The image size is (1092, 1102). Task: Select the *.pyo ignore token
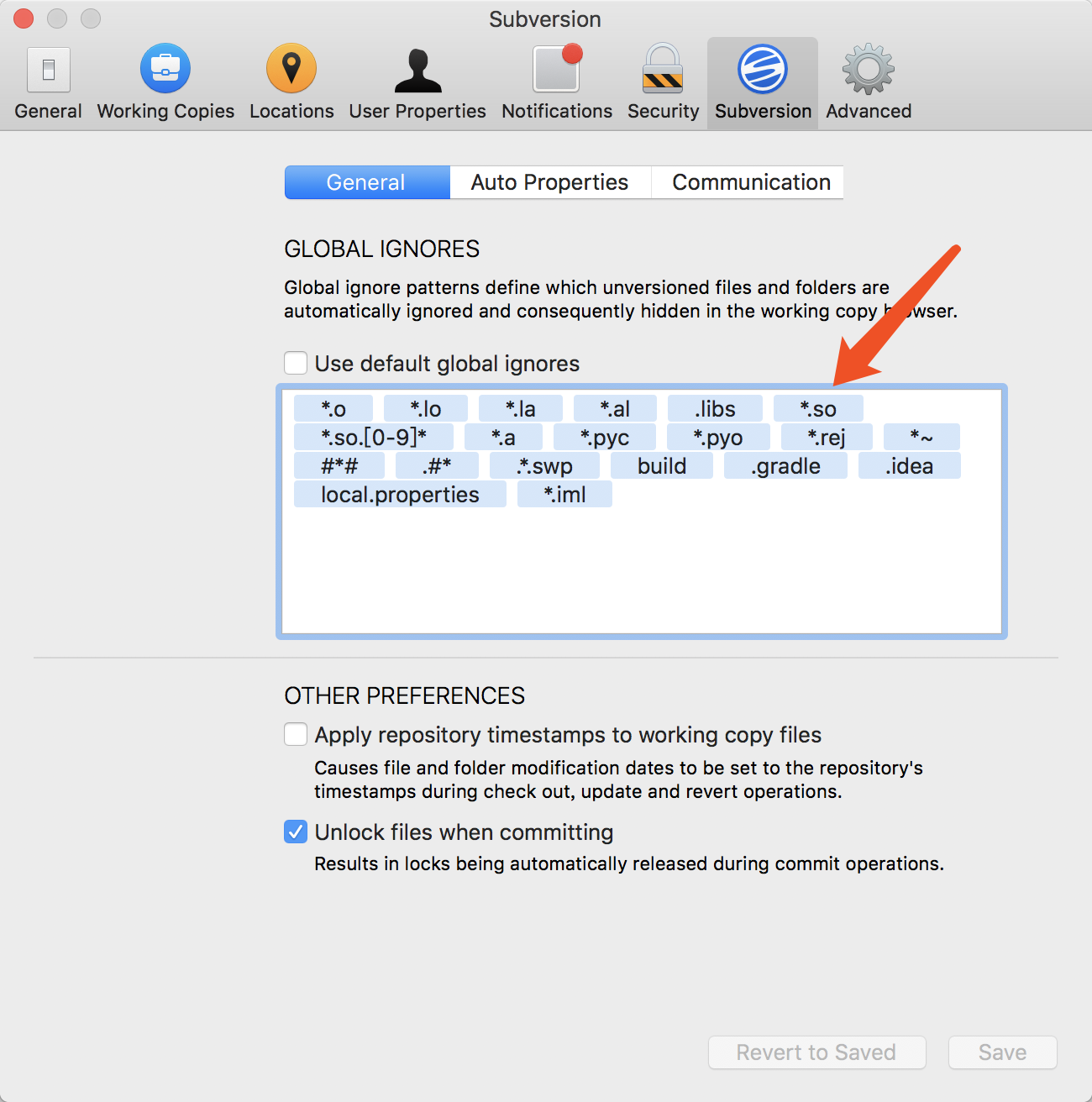pyautogui.click(x=718, y=437)
